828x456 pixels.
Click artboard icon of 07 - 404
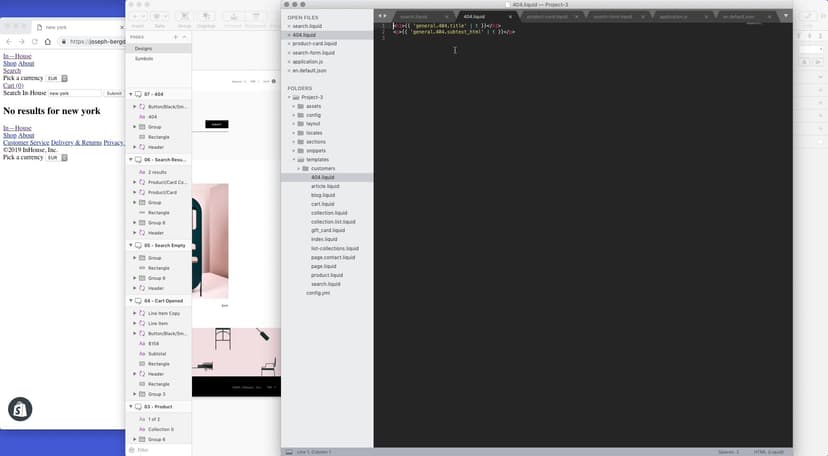pos(138,94)
